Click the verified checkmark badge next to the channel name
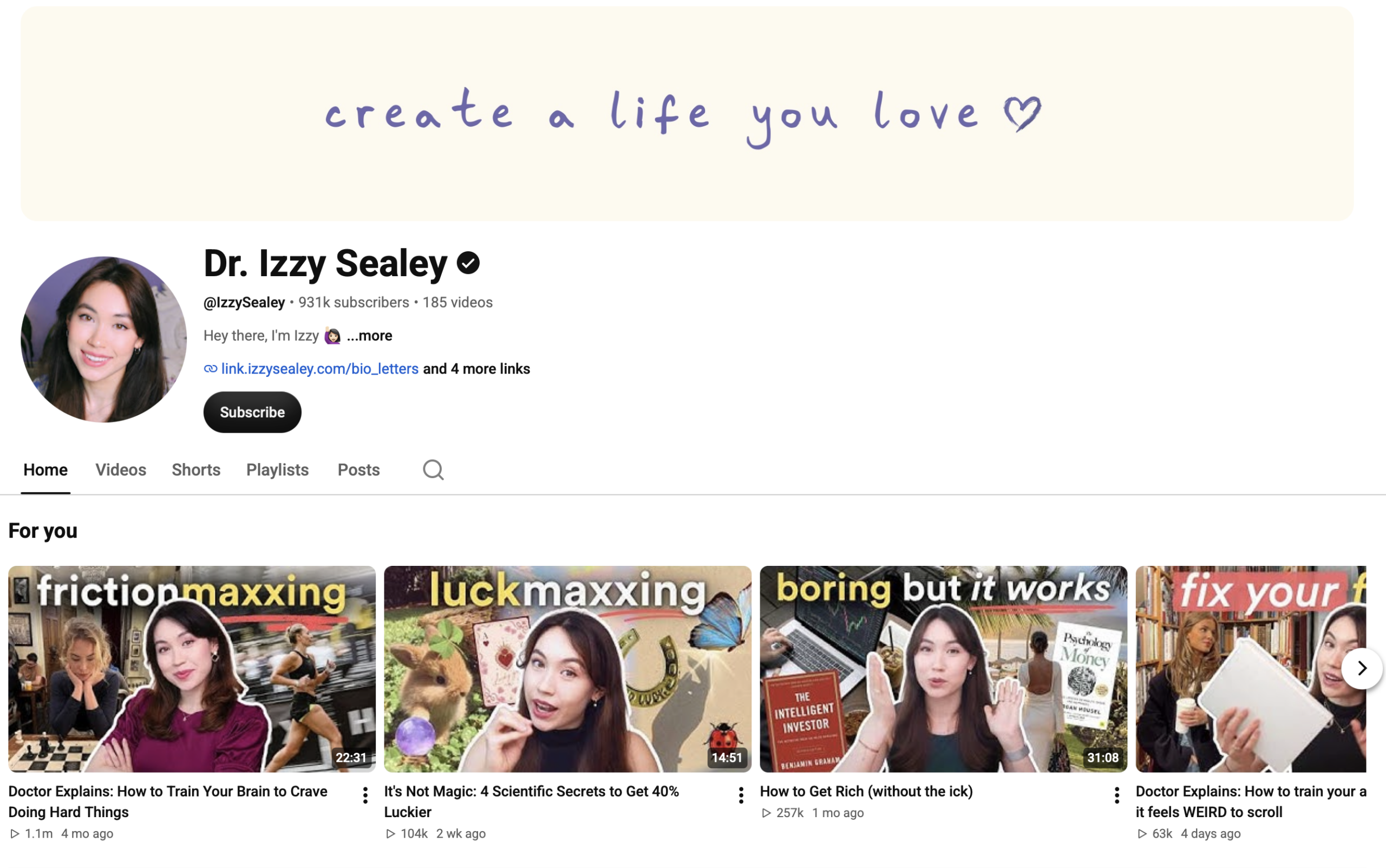The width and height of the screenshot is (1386, 868). [468, 263]
